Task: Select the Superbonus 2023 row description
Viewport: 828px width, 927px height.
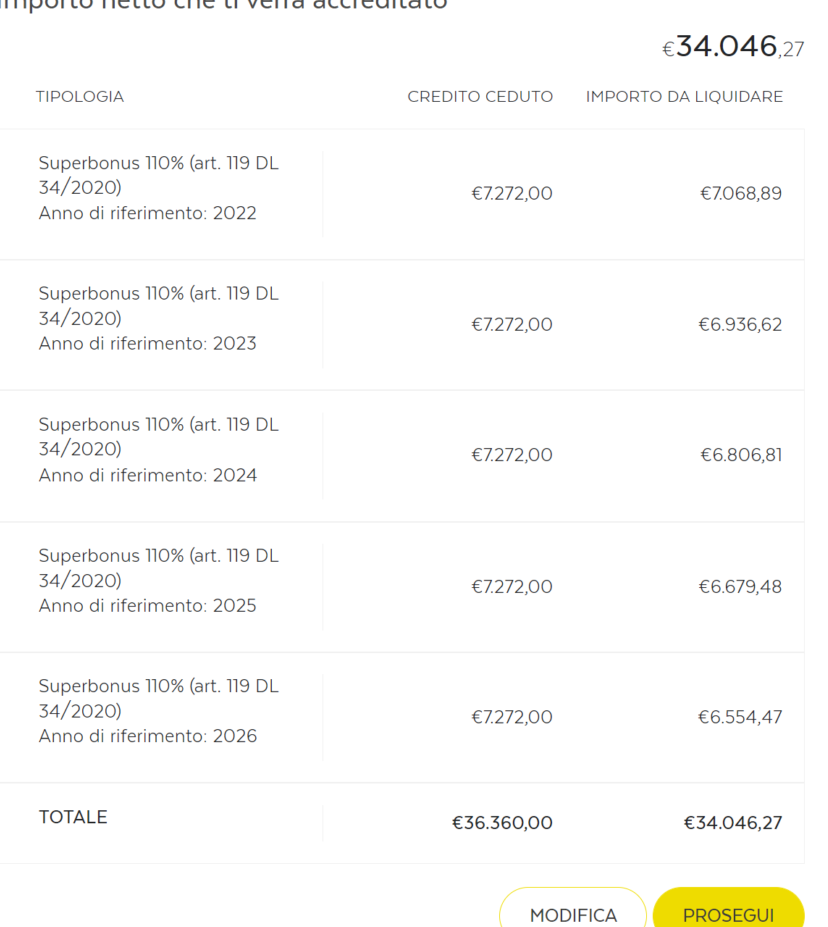Action: pyautogui.click(x=158, y=319)
